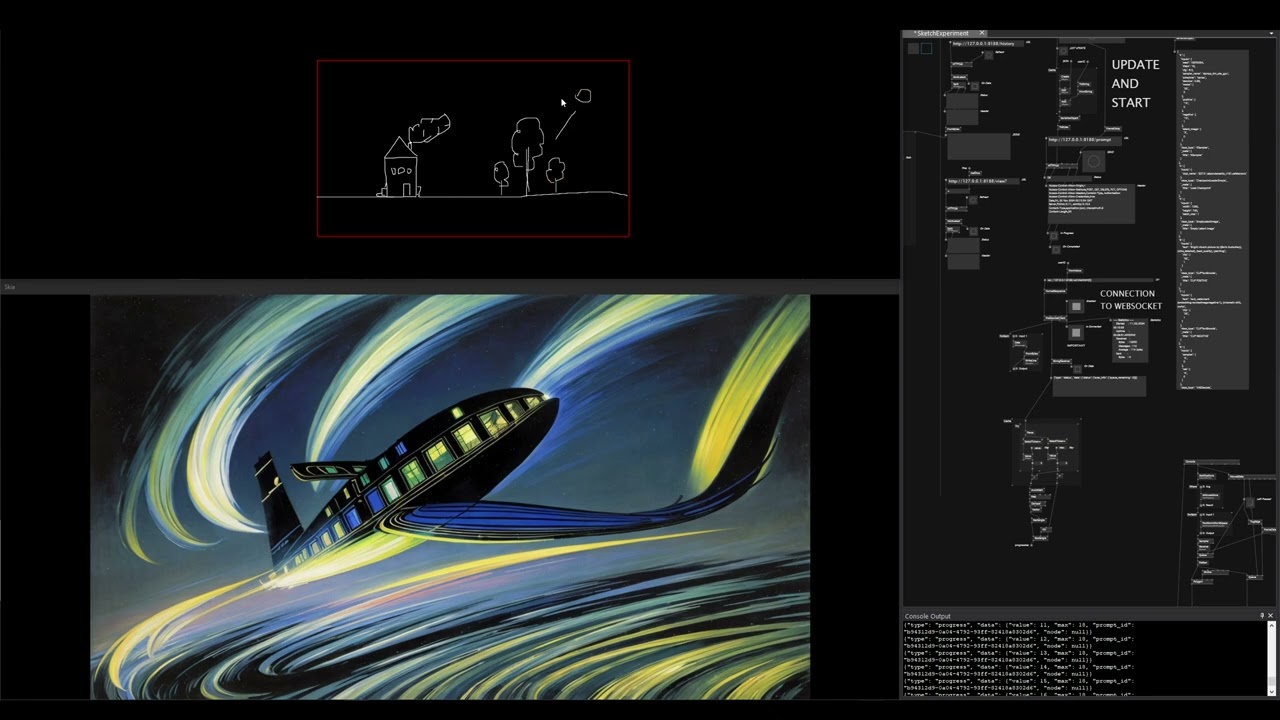Click the response header text box

[1091, 203]
